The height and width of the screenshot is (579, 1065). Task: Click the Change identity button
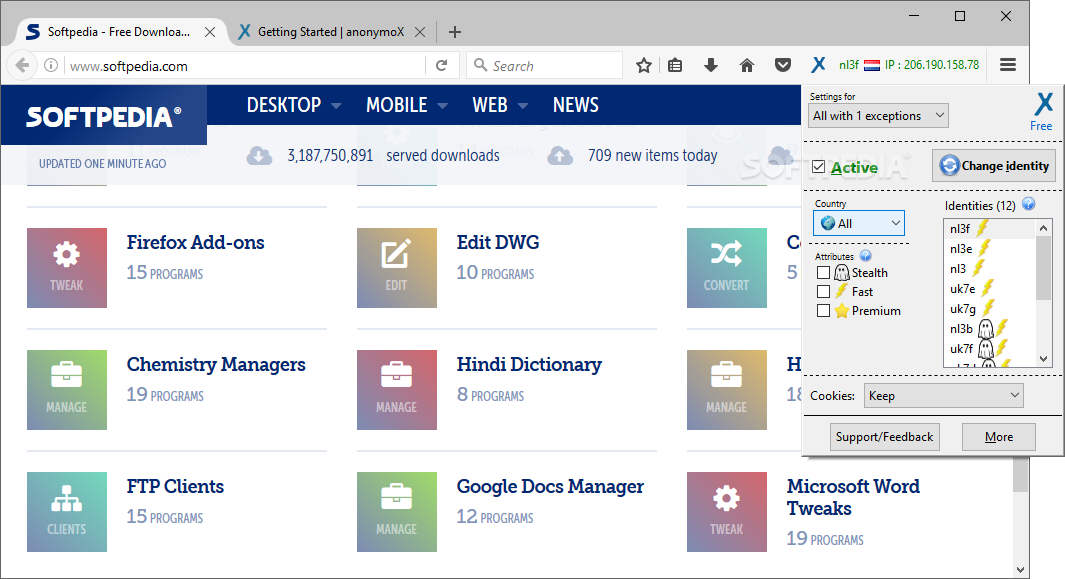pyautogui.click(x=994, y=166)
